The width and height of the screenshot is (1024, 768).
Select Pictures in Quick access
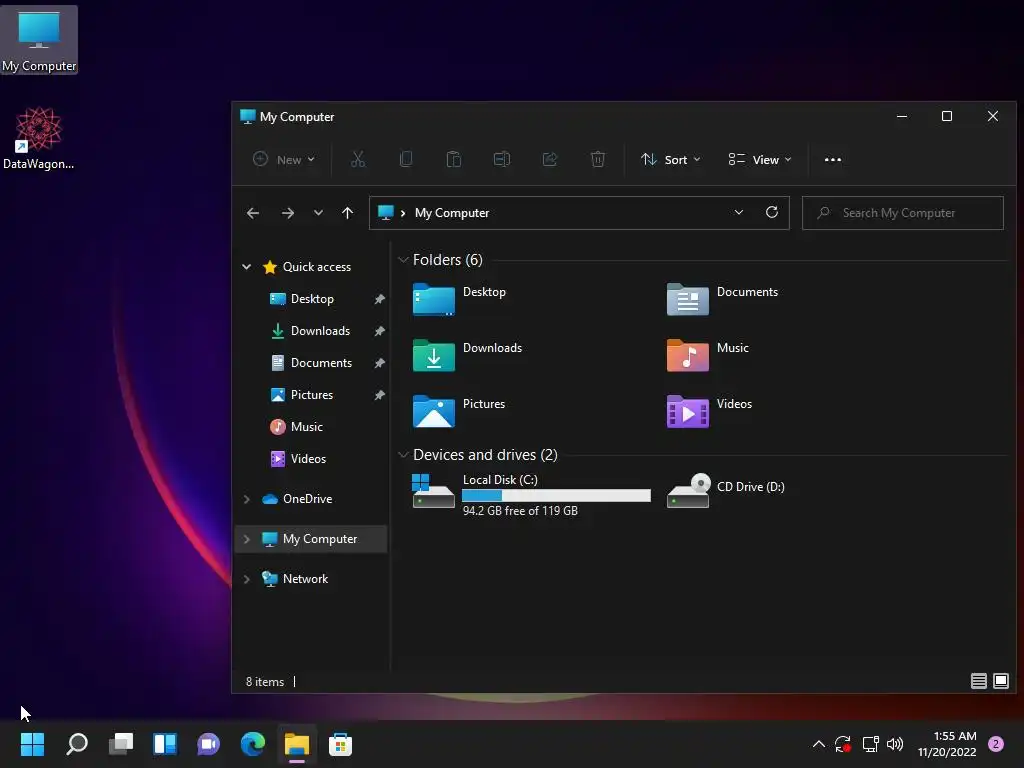pos(312,394)
